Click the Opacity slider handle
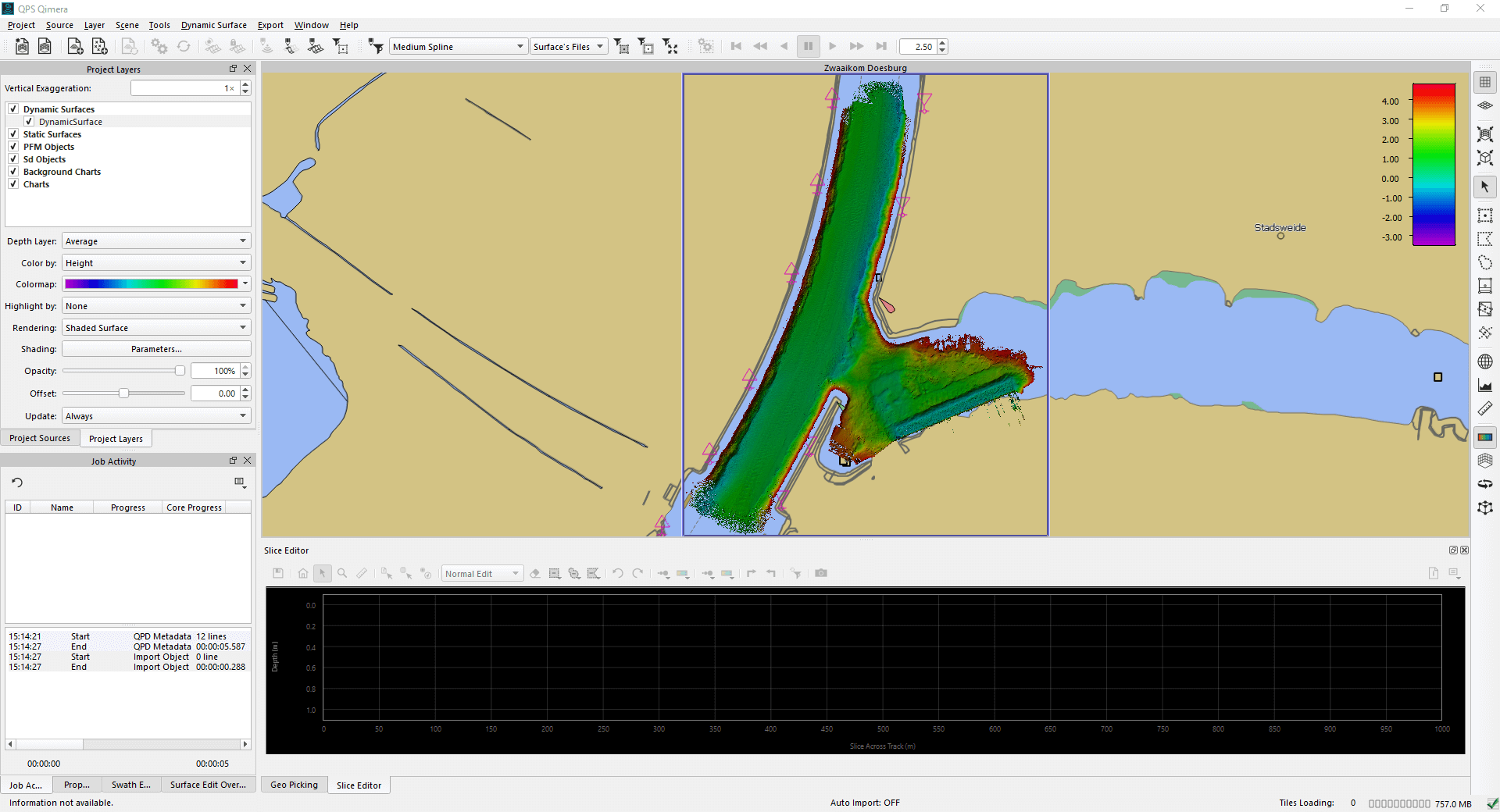The width and height of the screenshot is (1500, 812). [x=180, y=371]
